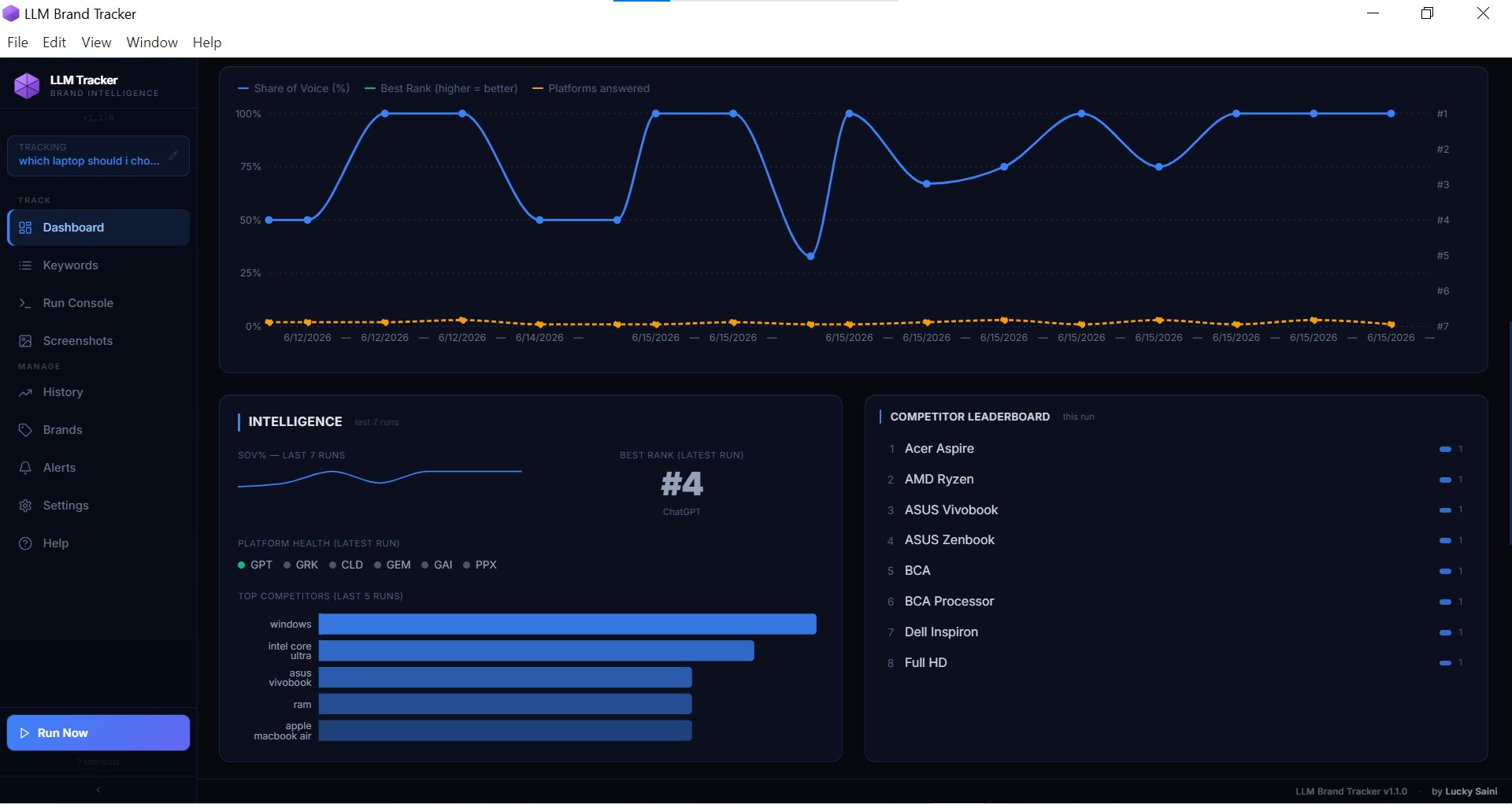Open the Window menu

click(152, 43)
